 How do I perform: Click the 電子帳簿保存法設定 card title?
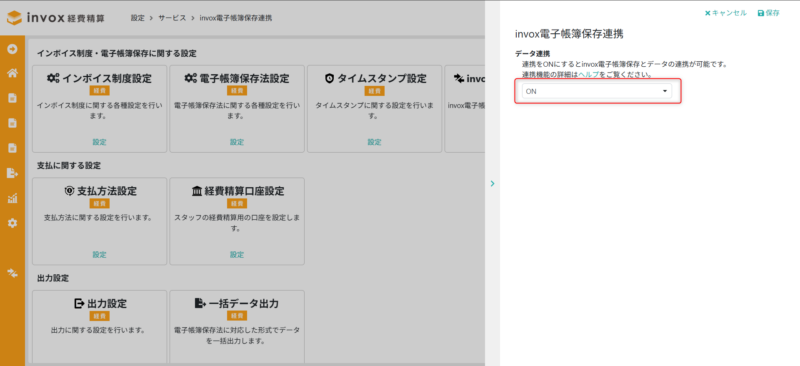(x=244, y=79)
